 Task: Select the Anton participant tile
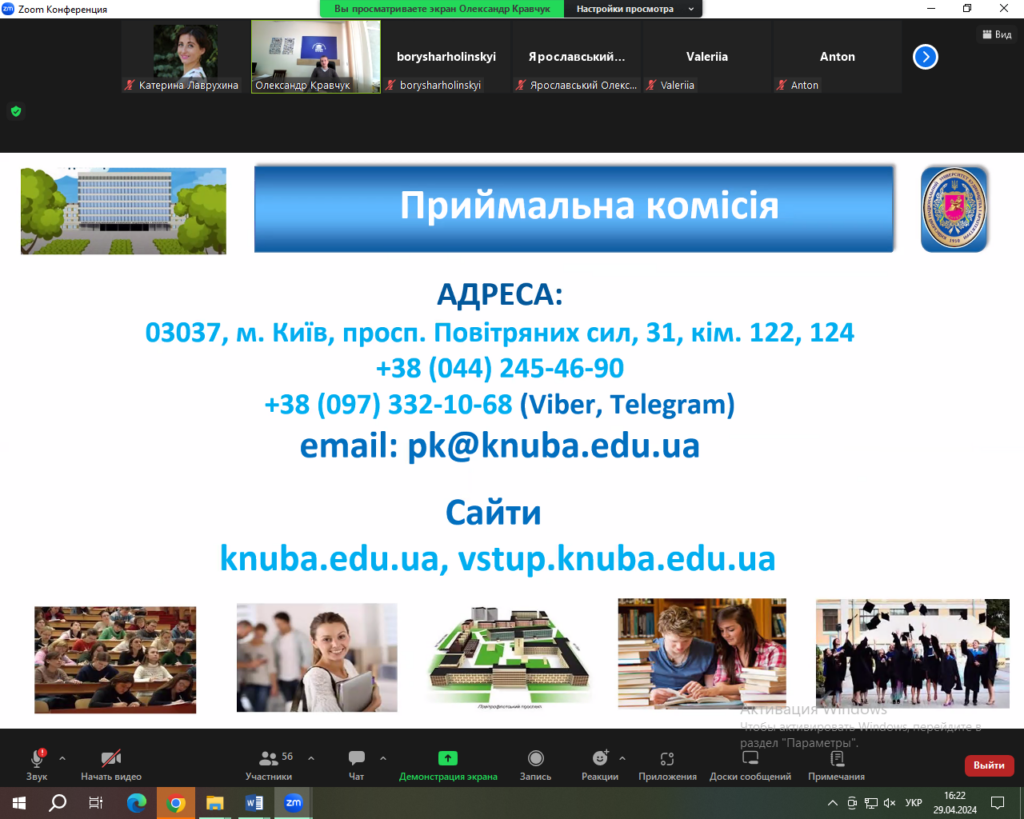point(837,57)
